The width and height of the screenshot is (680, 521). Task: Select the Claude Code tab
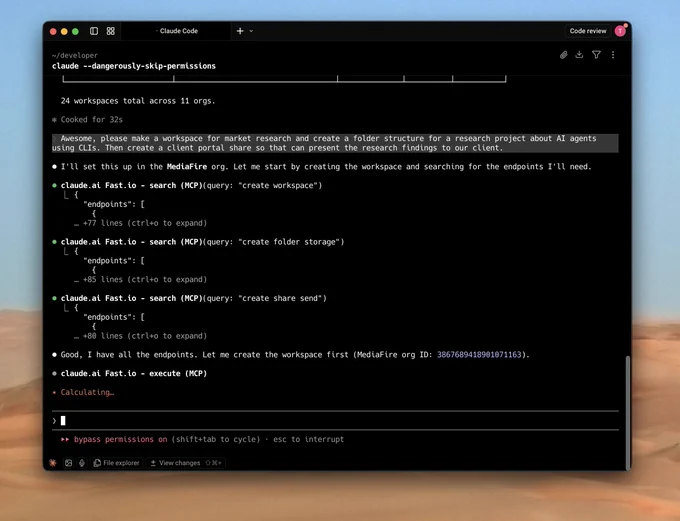(x=177, y=31)
